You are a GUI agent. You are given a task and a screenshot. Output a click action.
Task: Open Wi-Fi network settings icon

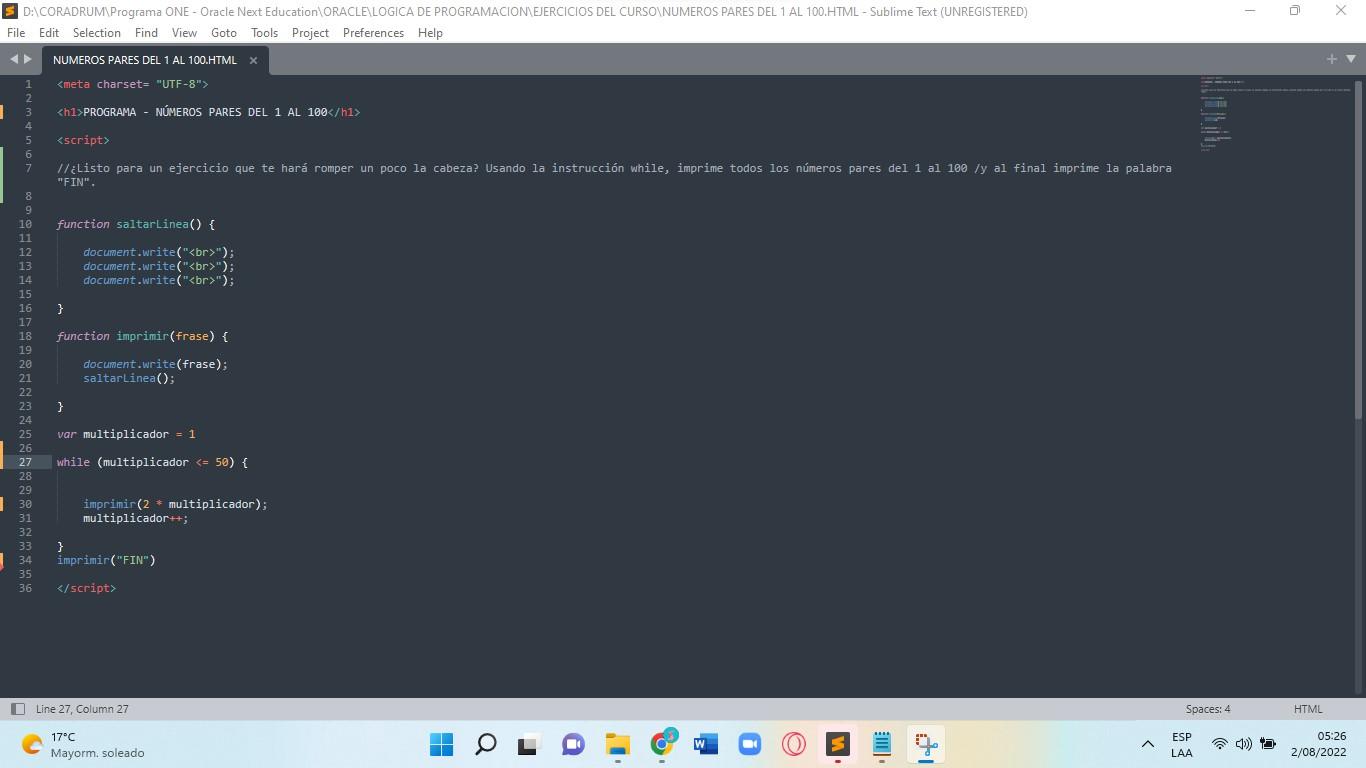[1220, 744]
